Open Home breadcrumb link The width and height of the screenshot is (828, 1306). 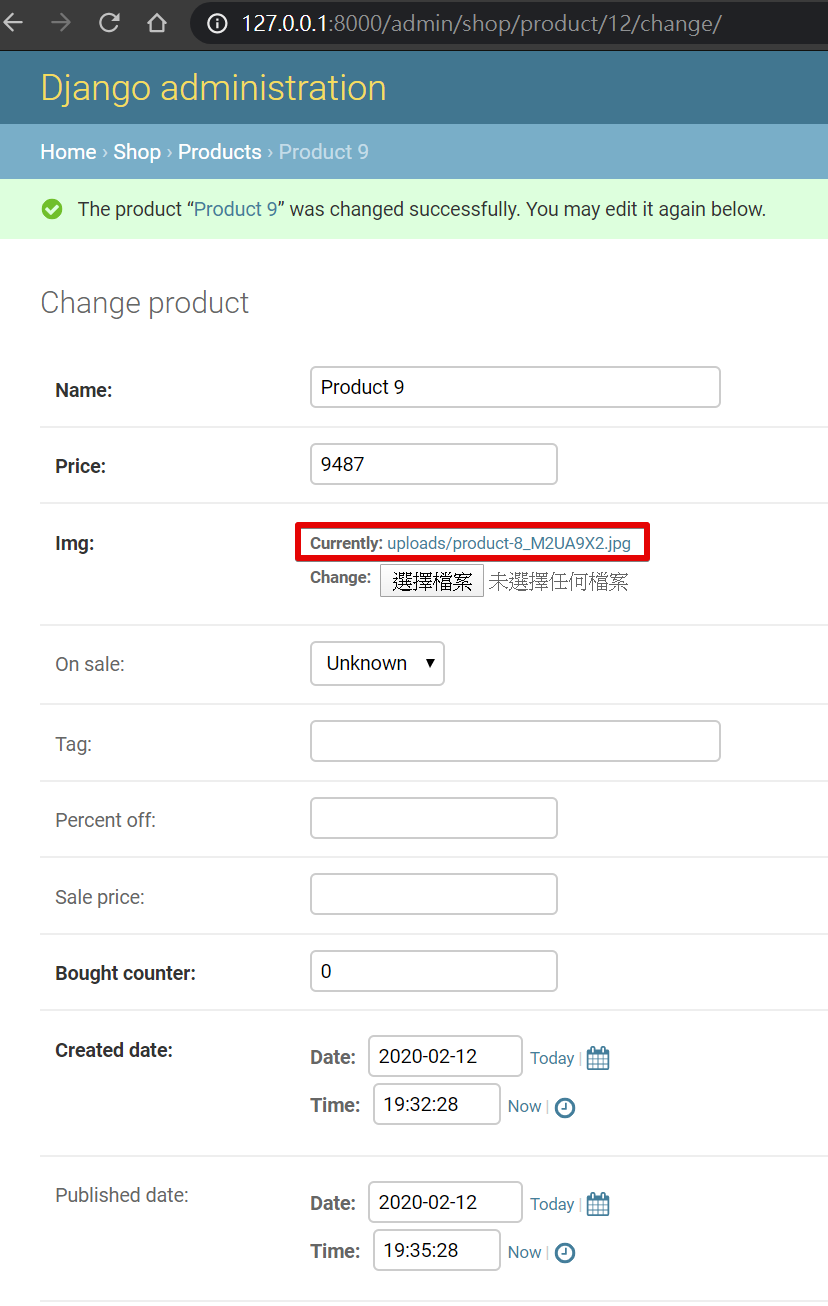pyautogui.click(x=68, y=152)
